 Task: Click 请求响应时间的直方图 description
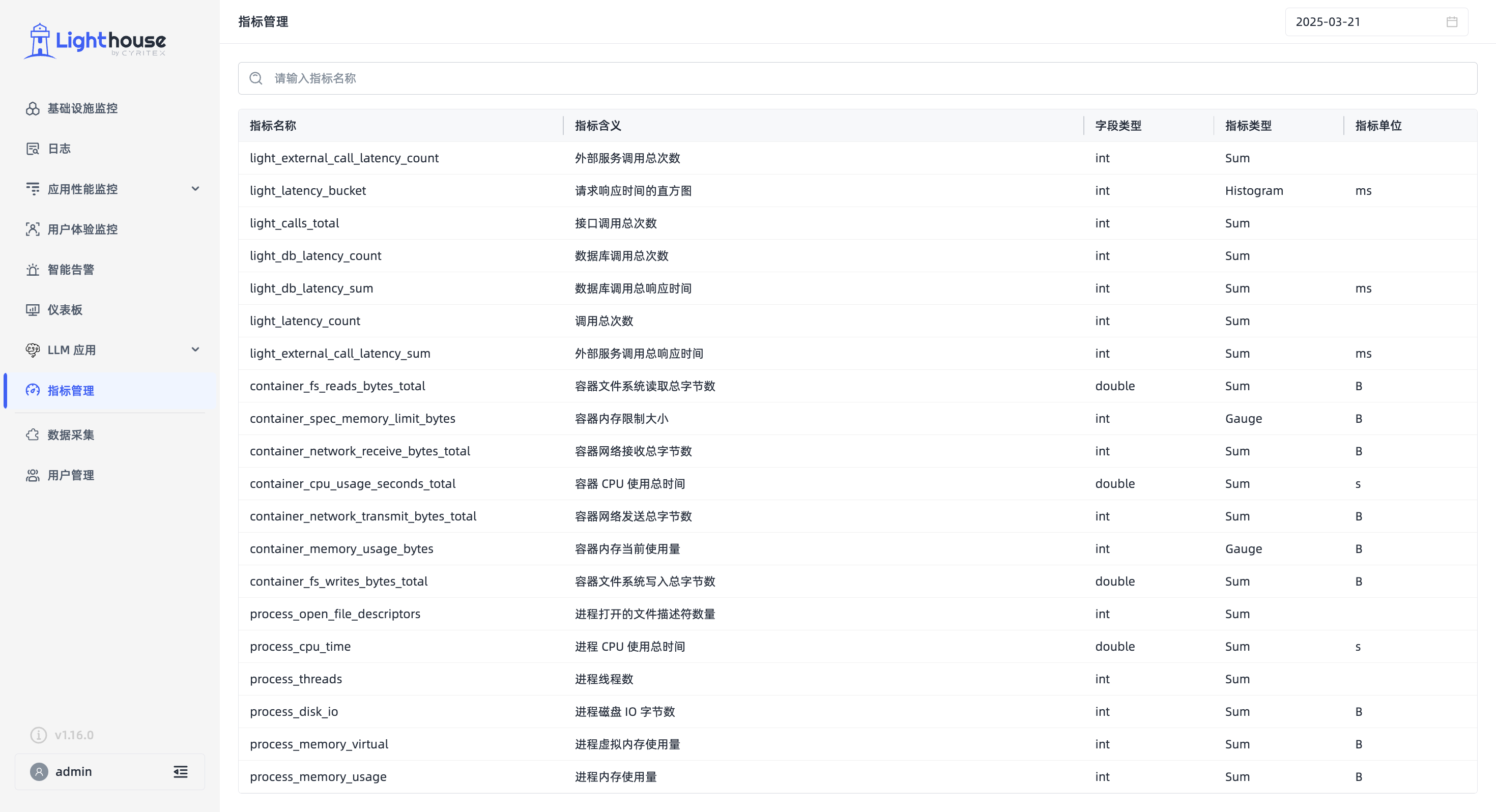pyautogui.click(x=633, y=190)
